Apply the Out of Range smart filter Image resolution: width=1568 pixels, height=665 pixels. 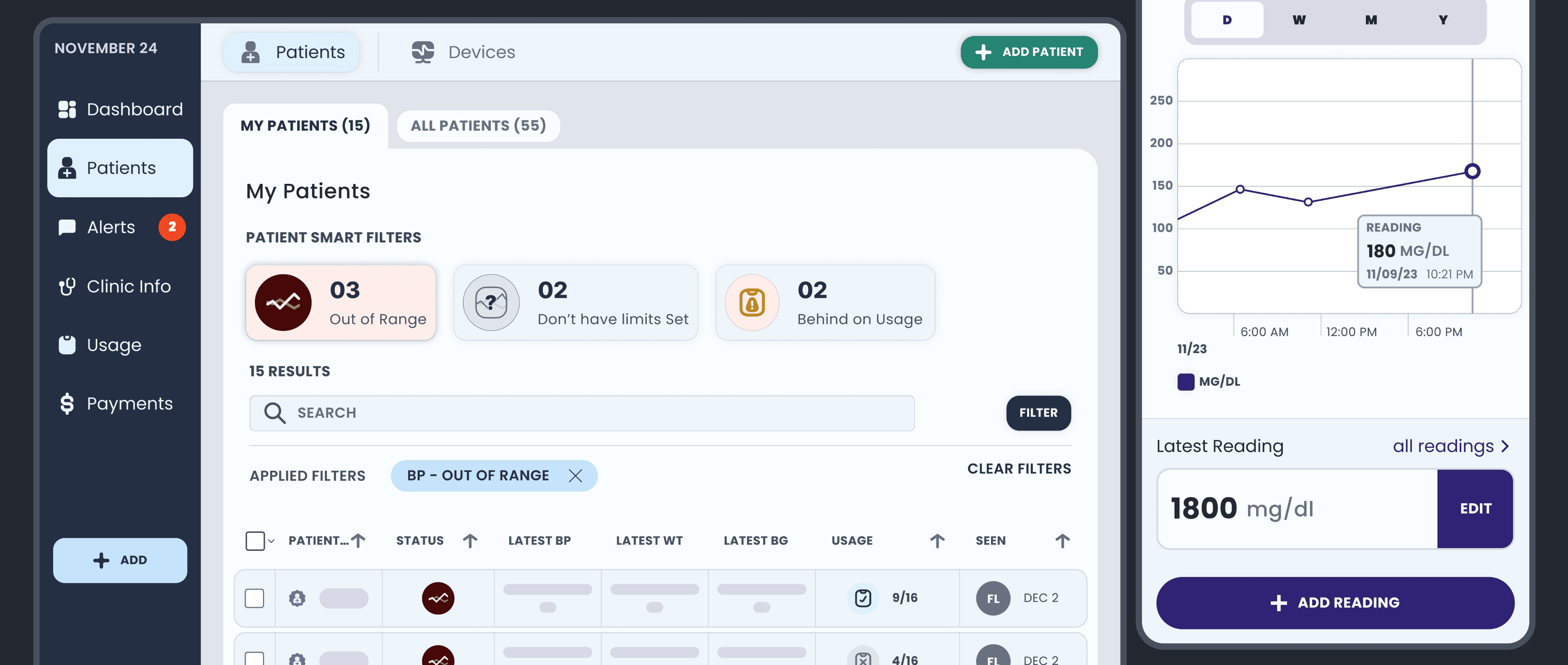[341, 303]
